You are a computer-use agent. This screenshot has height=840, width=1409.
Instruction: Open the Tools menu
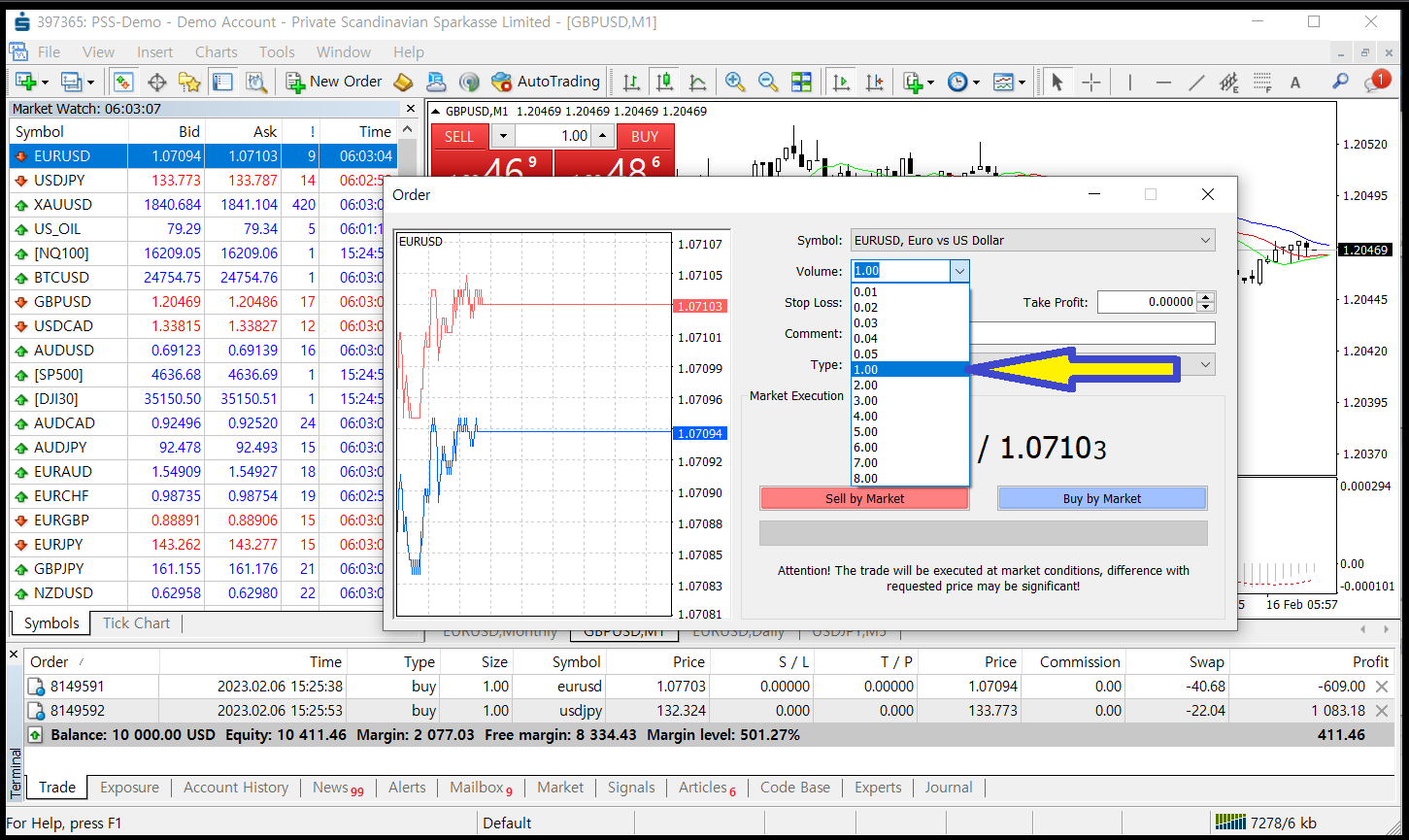(x=277, y=52)
